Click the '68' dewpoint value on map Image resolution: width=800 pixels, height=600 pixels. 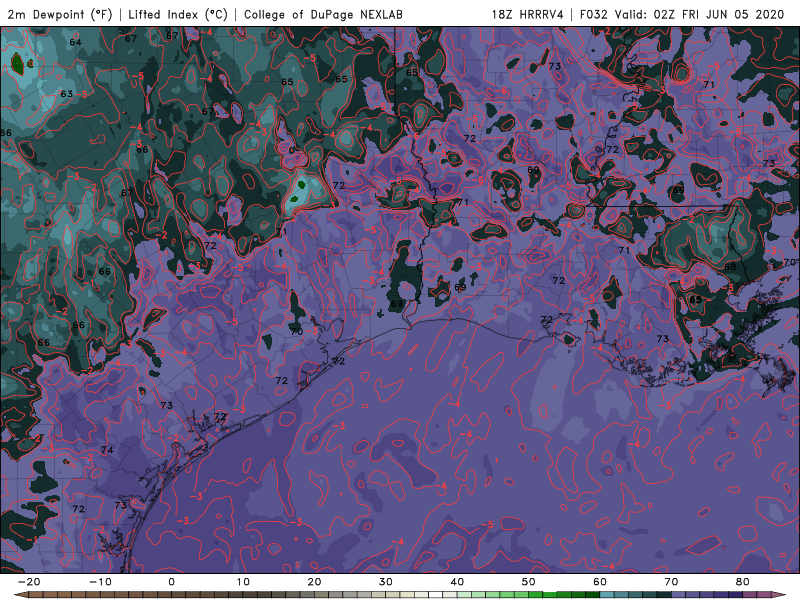click(730, 267)
